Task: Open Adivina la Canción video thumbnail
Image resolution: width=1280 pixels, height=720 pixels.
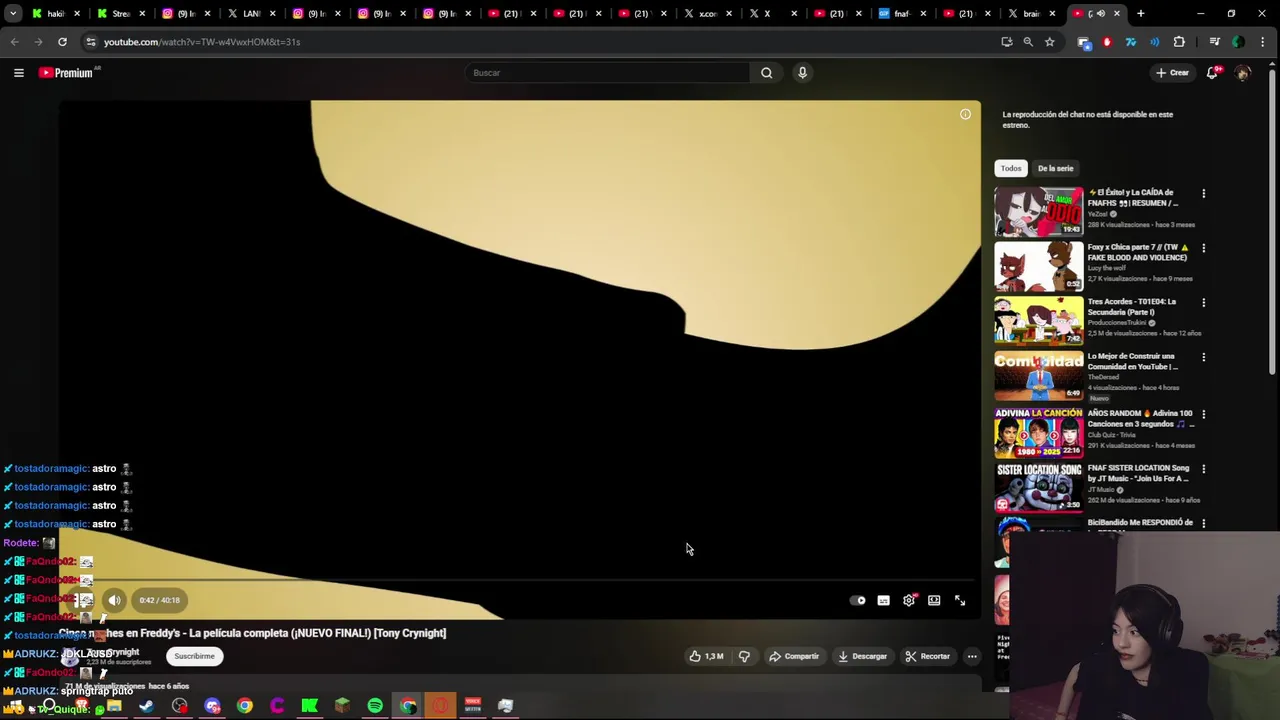Action: 1038,432
